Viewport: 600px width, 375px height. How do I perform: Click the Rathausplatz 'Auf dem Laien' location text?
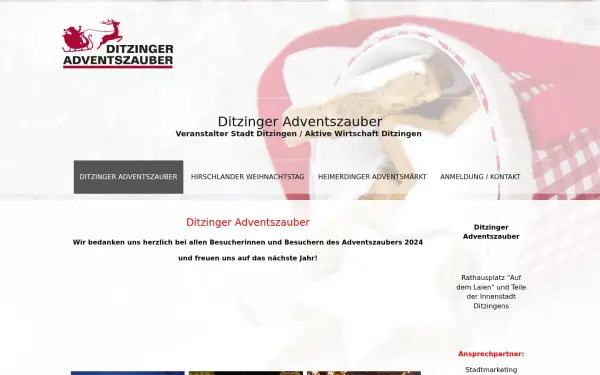[x=491, y=292]
